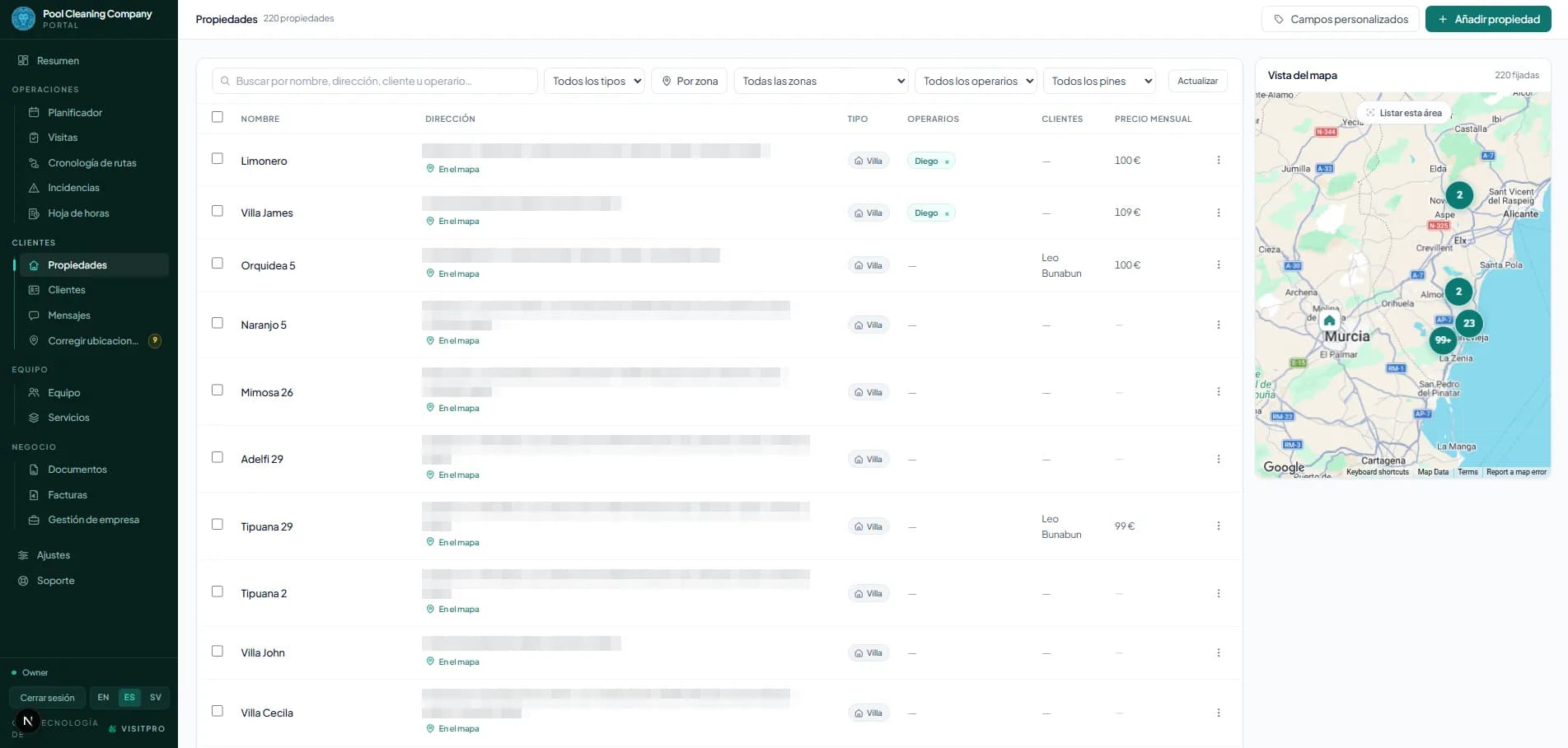Click the 99+ cluster marker on map

coord(1443,339)
